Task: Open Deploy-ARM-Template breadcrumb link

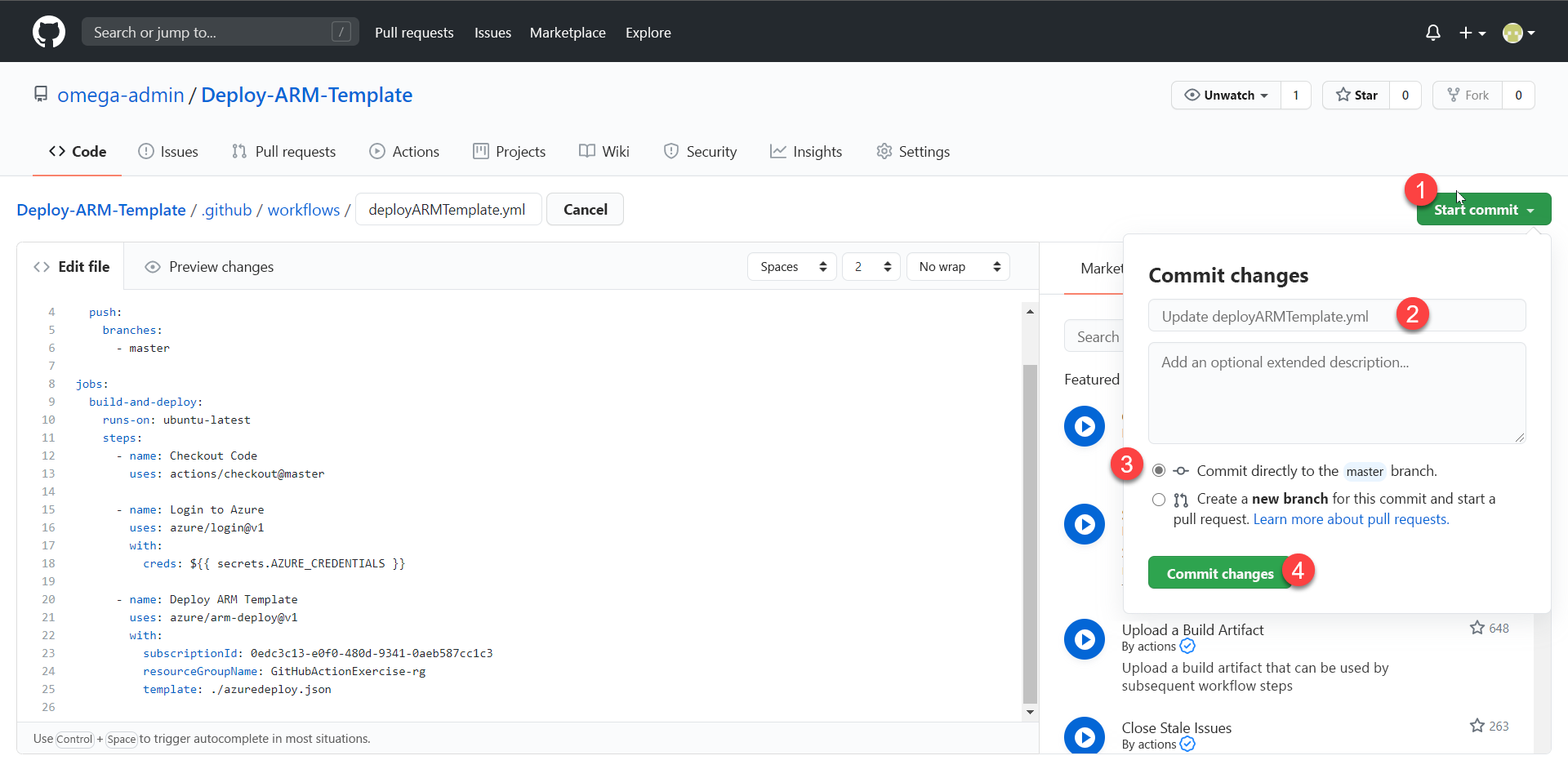Action: click(x=101, y=210)
